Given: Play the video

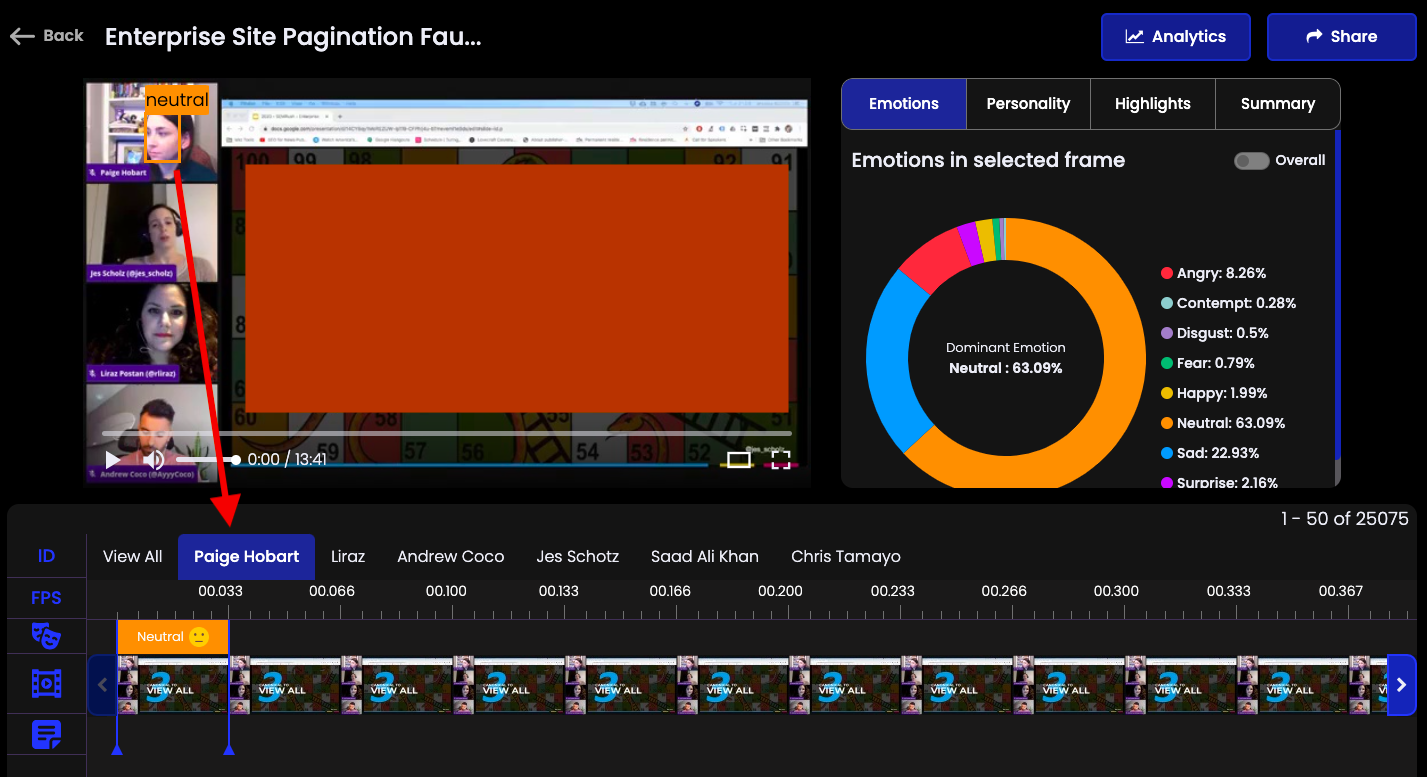Looking at the screenshot, I should click(x=113, y=460).
